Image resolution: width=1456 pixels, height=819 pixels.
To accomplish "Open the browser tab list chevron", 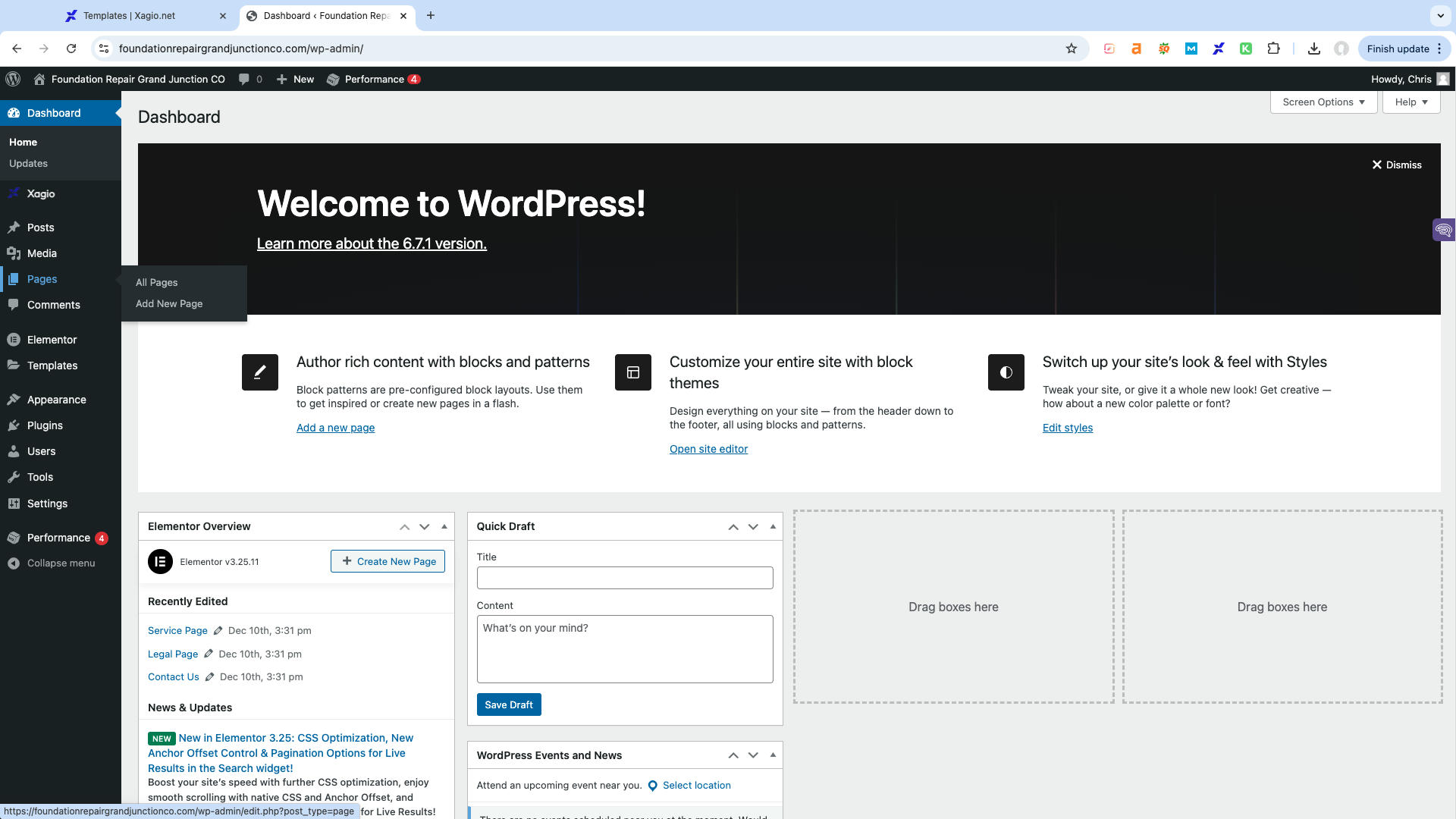I will 1440,15.
